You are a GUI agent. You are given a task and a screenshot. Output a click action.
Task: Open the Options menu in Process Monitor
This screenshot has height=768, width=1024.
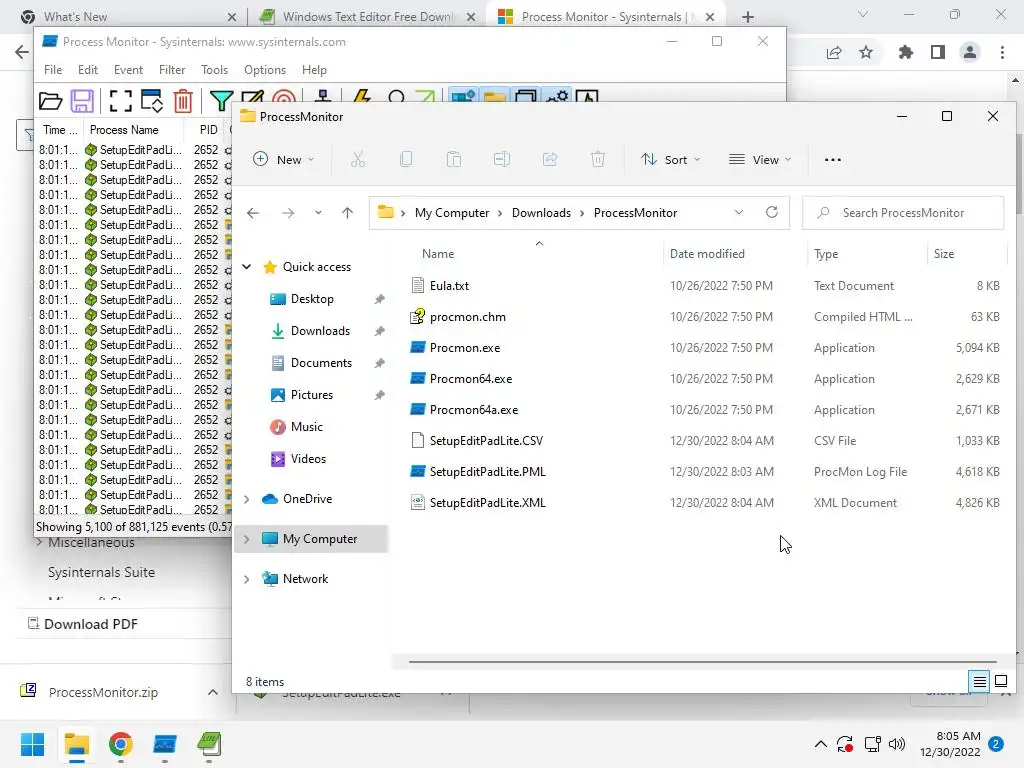264,70
